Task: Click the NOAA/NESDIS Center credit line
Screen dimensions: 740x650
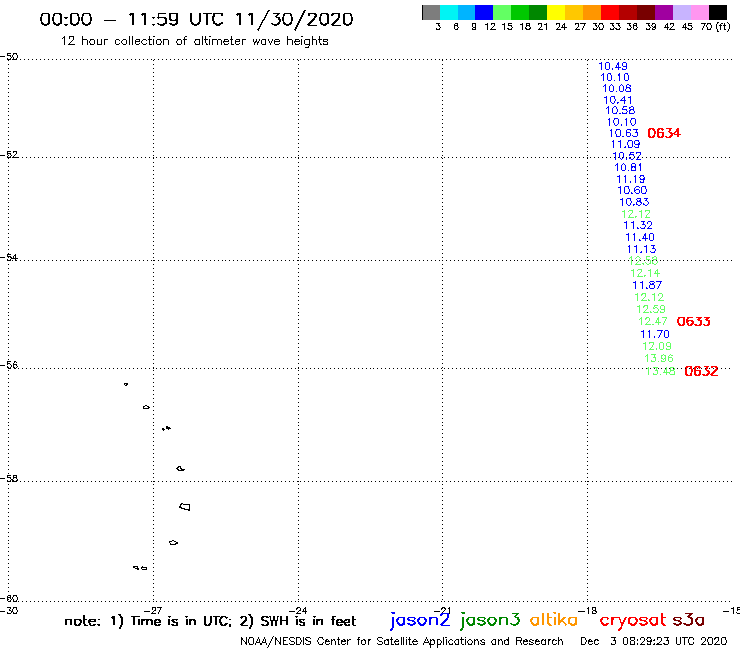Action: click(x=402, y=642)
